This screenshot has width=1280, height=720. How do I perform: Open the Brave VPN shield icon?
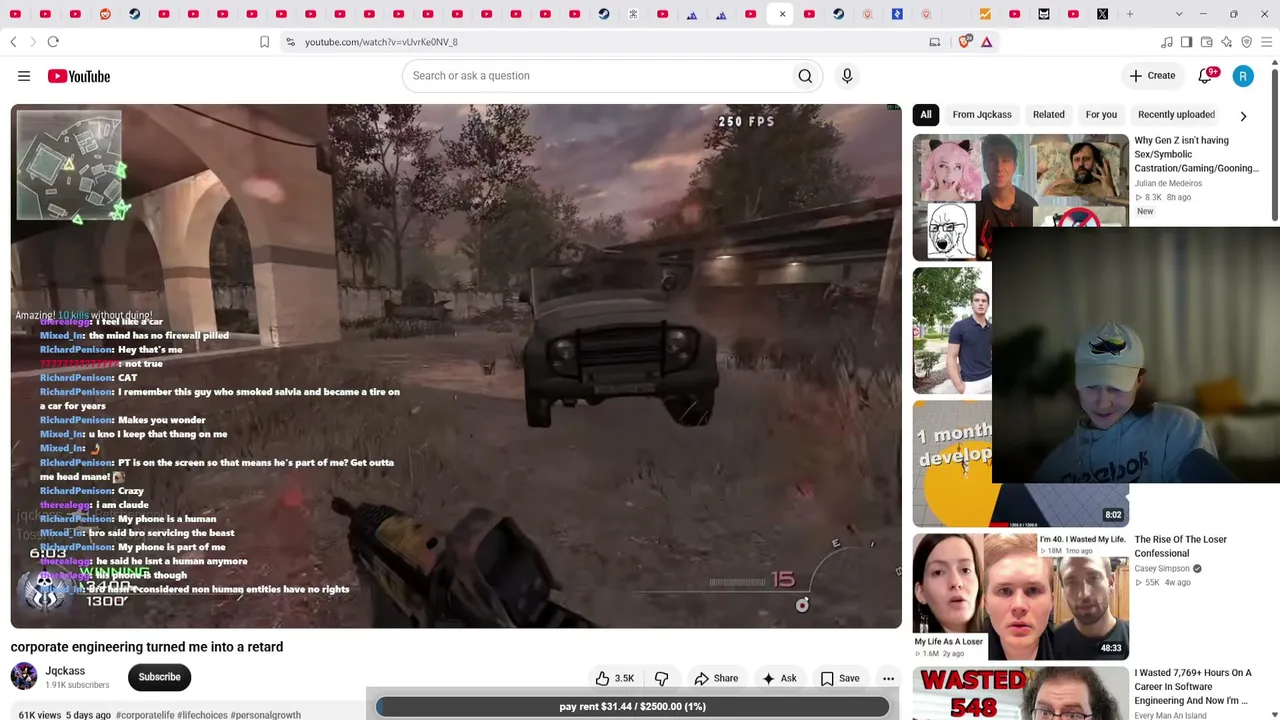point(1246,42)
